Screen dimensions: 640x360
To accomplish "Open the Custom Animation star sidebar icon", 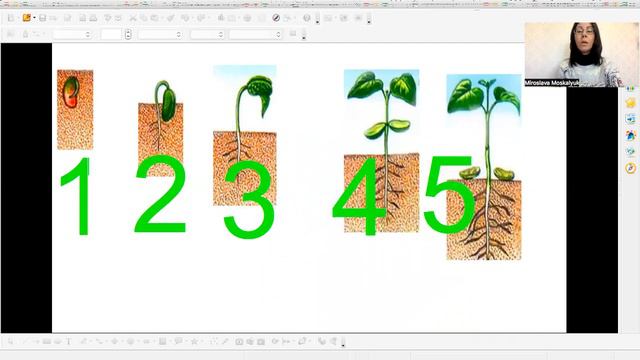I will point(630,103).
